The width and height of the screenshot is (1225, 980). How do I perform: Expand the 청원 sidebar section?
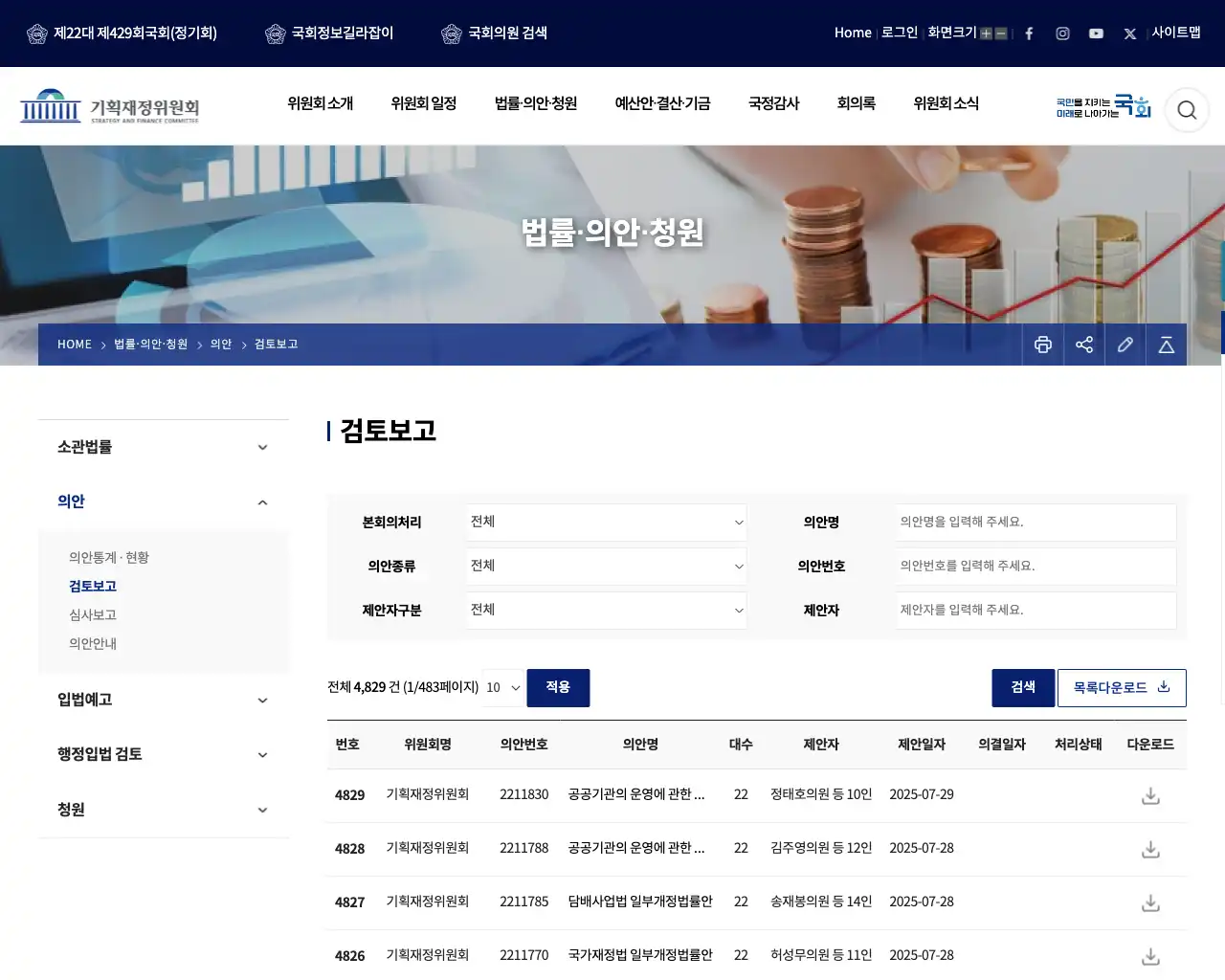pyautogui.click(x=164, y=810)
